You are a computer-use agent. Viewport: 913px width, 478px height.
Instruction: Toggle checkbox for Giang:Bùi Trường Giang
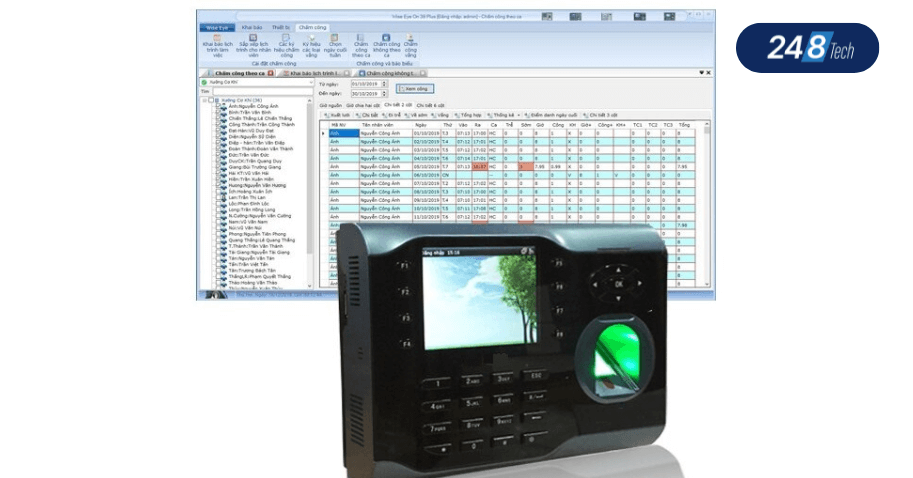click(220, 167)
